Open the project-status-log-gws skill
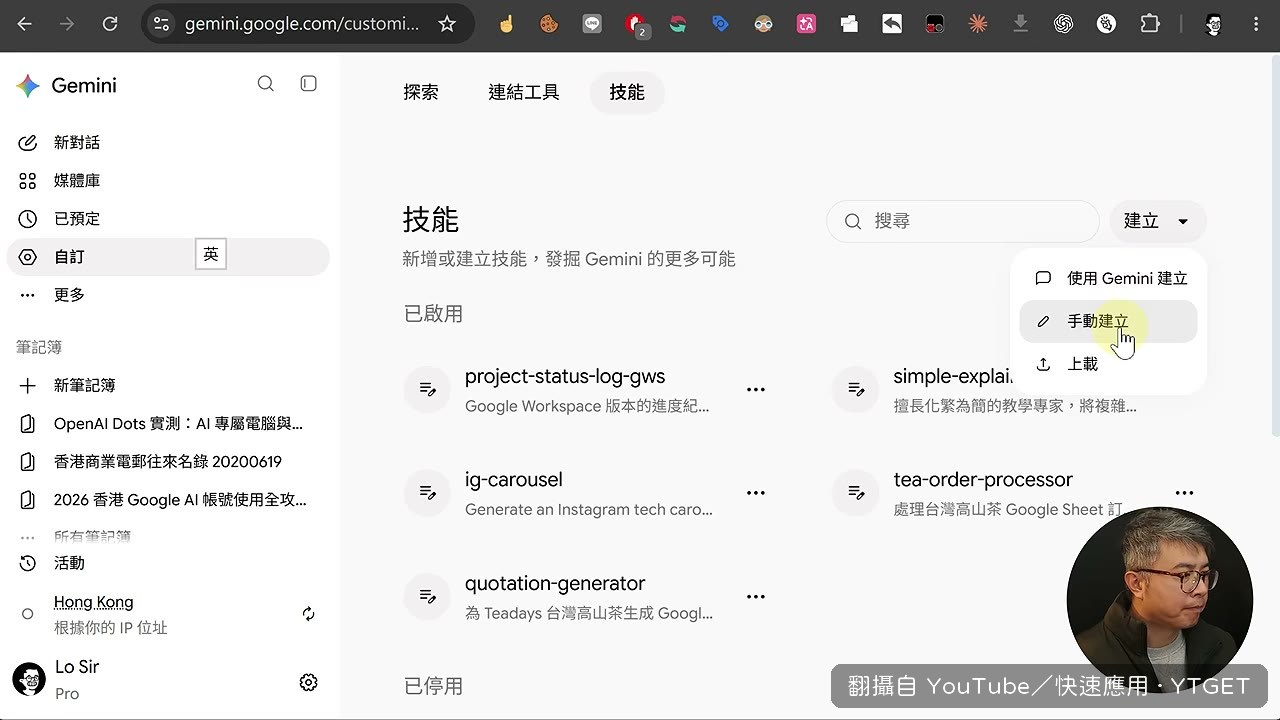Image resolution: width=1280 pixels, height=720 pixels. click(565, 377)
